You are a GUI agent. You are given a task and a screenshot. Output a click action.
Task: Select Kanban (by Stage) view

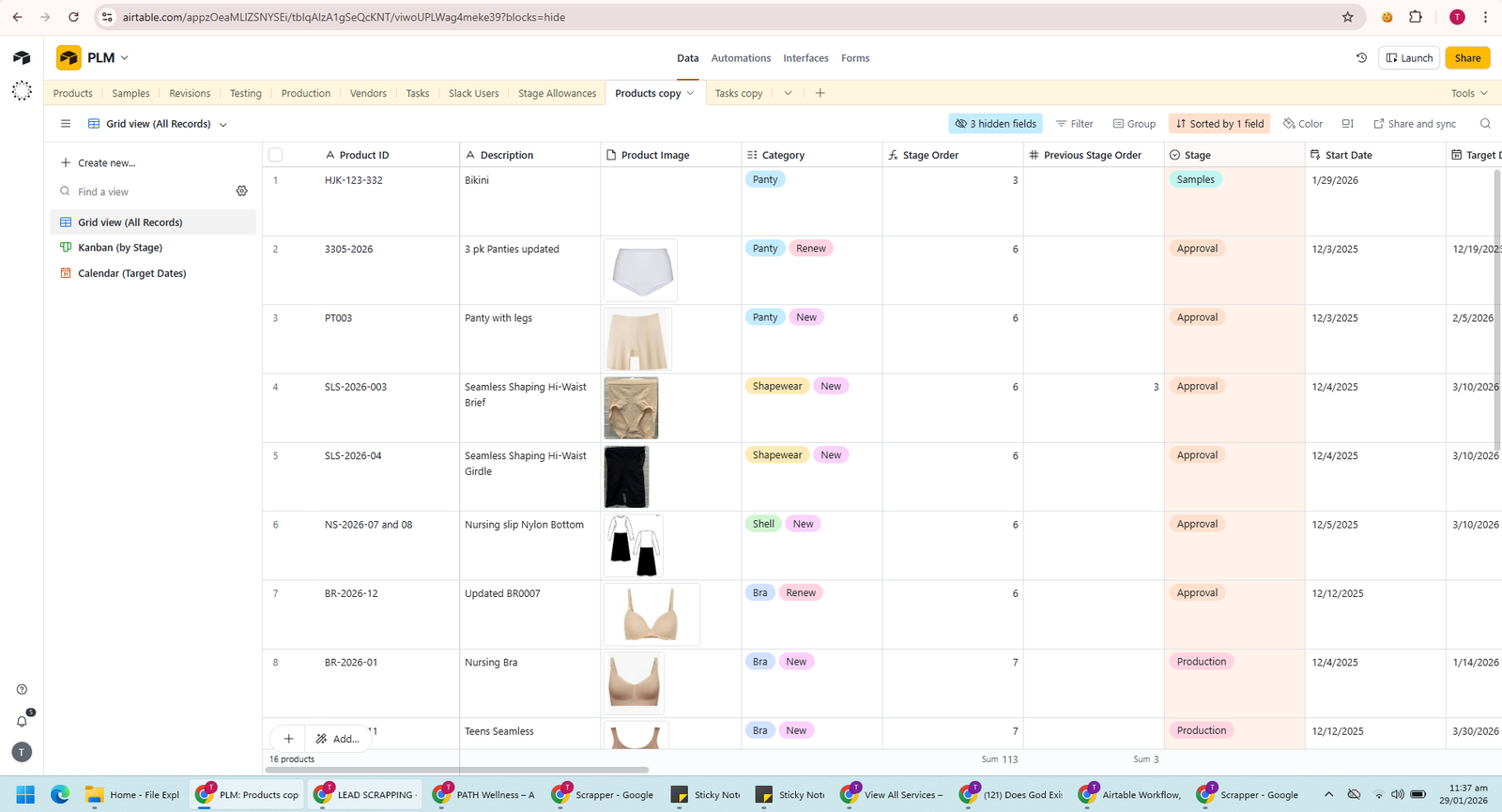(x=152, y=248)
